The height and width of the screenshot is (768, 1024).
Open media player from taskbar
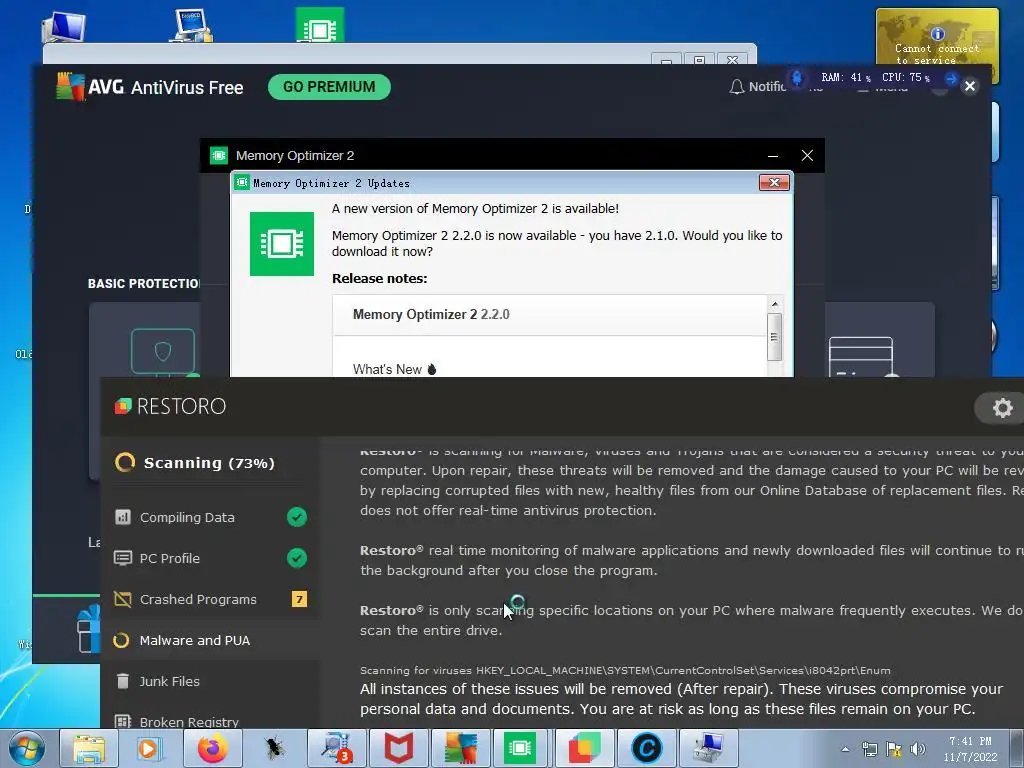[x=150, y=748]
